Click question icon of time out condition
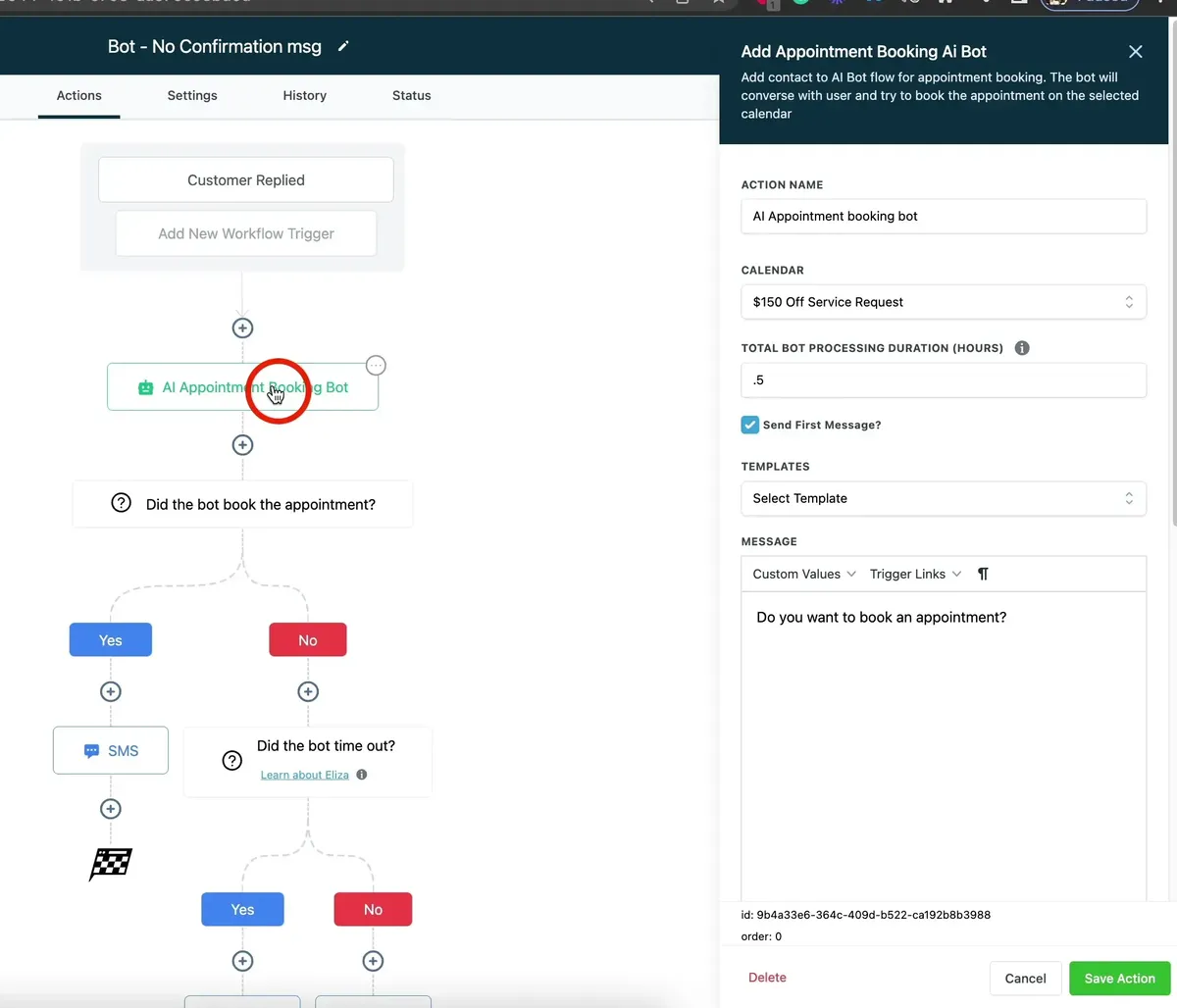1177x1008 pixels. coord(232,761)
